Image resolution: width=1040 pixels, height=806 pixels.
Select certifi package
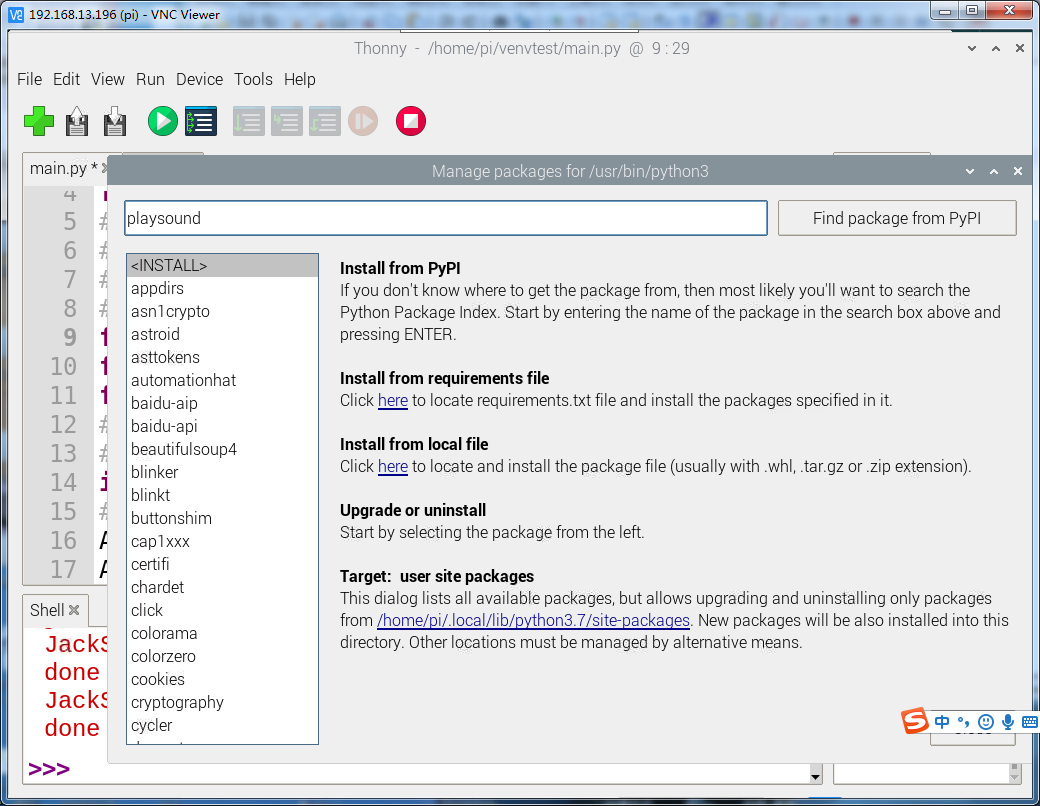coord(222,565)
